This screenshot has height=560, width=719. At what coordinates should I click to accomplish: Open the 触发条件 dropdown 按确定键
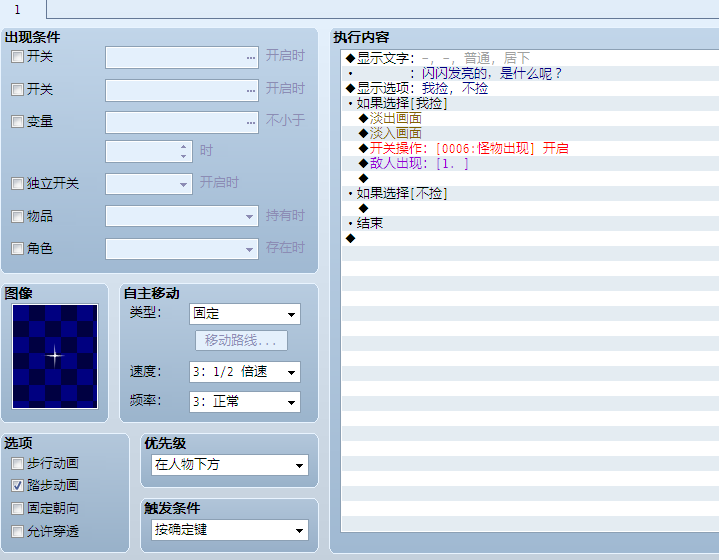230,530
